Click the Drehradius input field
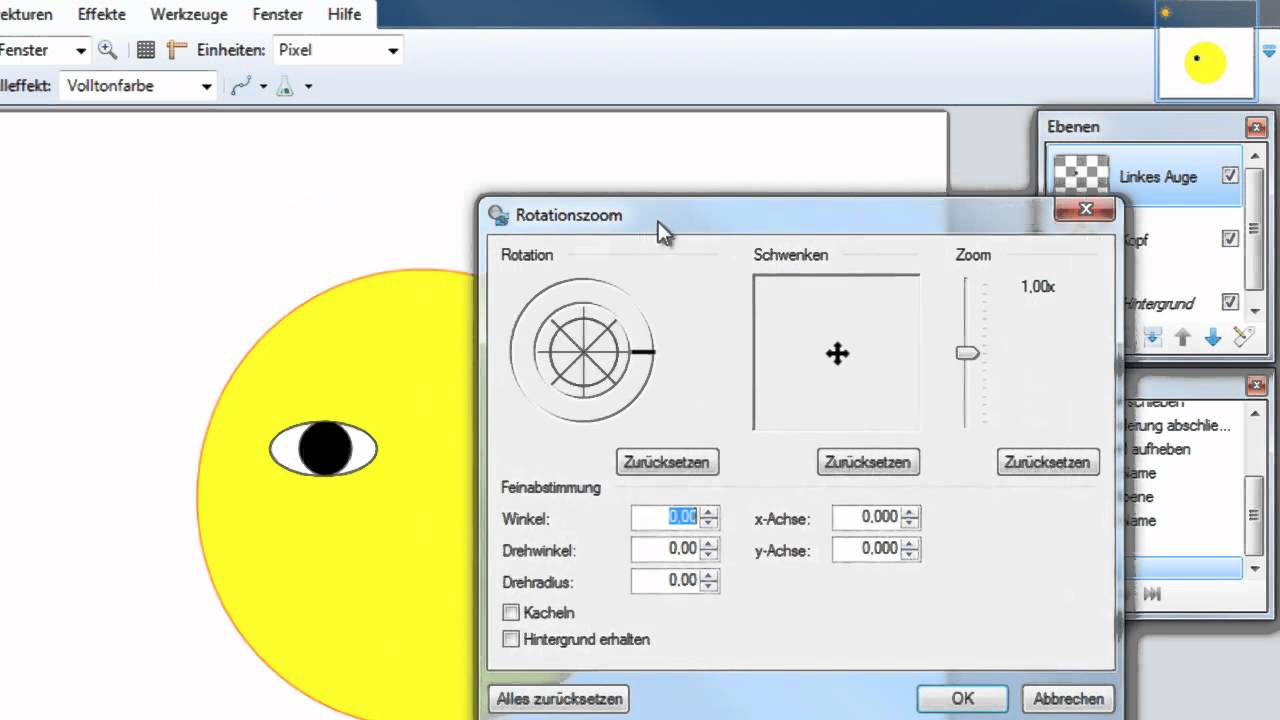Screen dimensions: 1280x720 point(666,581)
